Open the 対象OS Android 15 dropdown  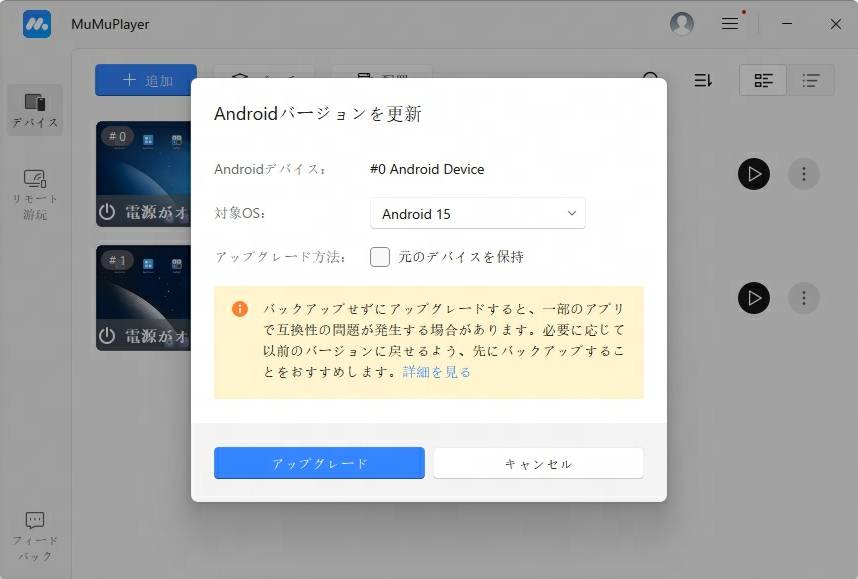point(478,213)
